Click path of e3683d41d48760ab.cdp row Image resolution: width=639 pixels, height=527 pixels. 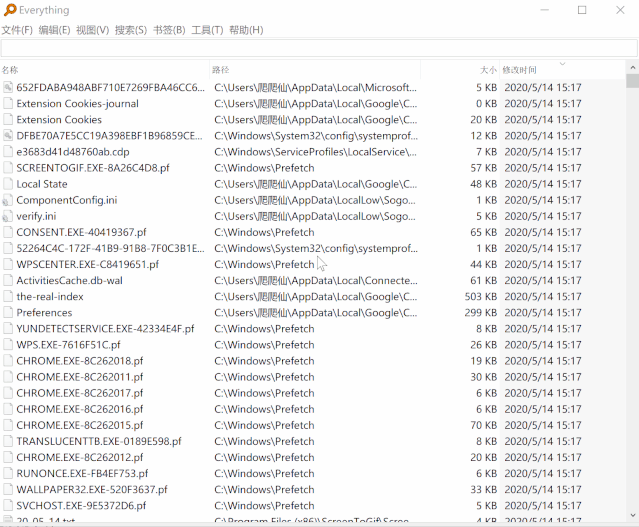coord(315,152)
